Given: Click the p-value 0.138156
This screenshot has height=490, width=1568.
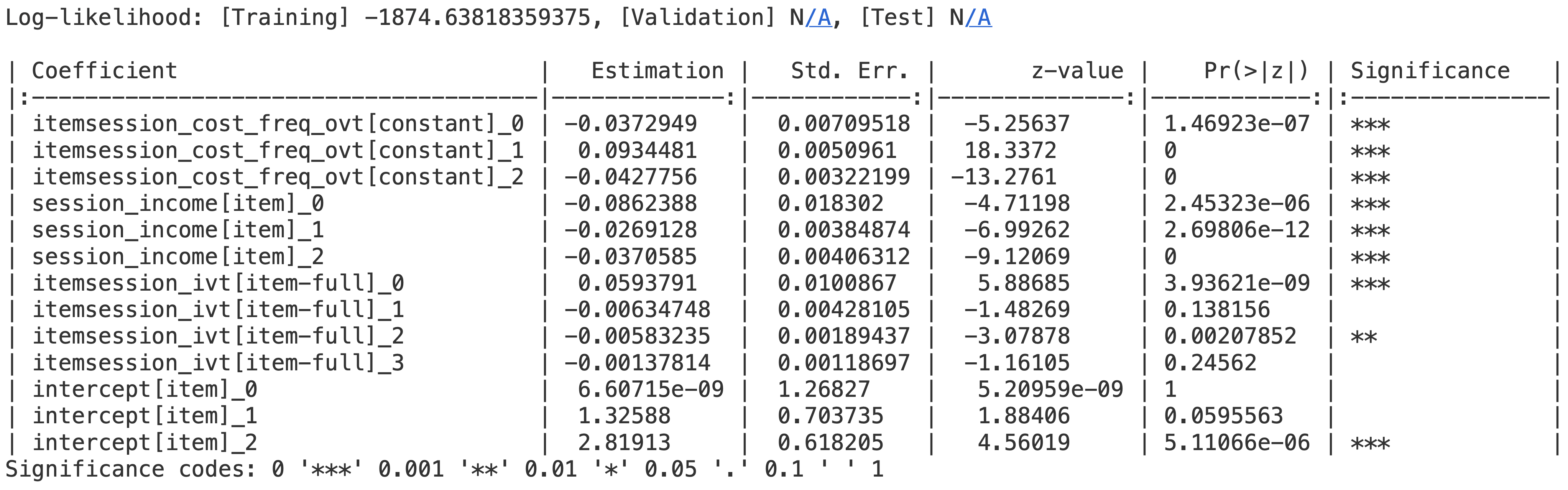Looking at the screenshot, I should (x=1217, y=310).
